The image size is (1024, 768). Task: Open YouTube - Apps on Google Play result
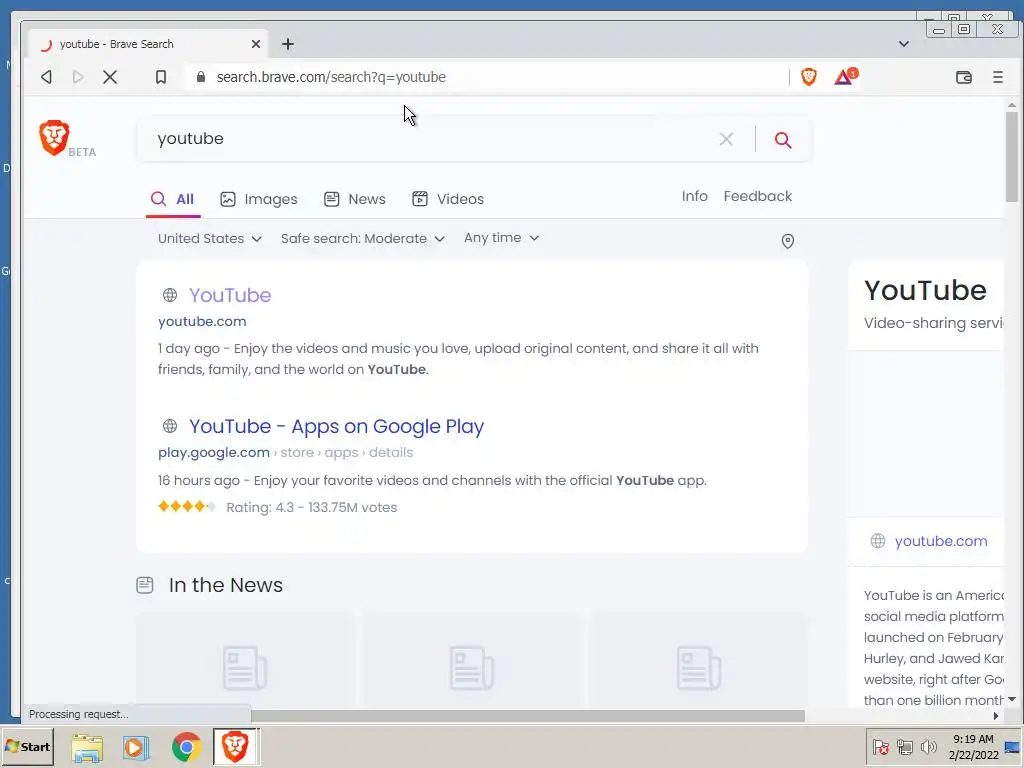[336, 426]
